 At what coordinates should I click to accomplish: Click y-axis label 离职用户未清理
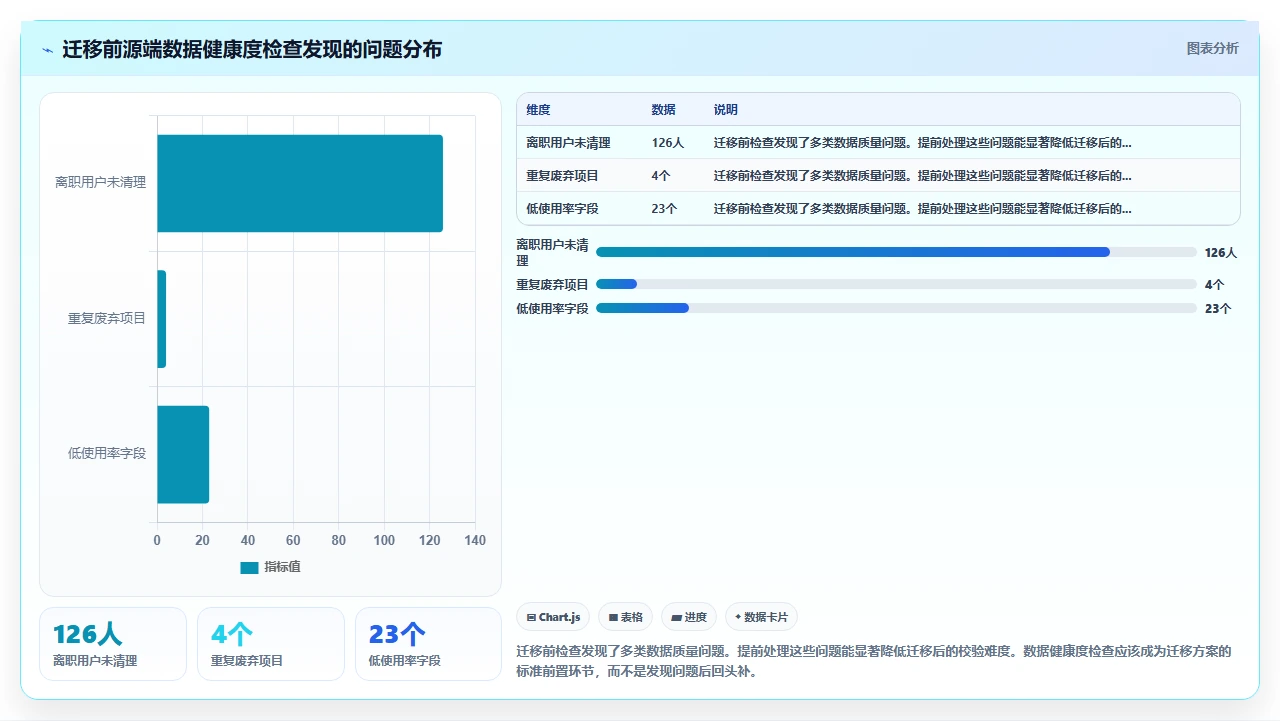101,183
